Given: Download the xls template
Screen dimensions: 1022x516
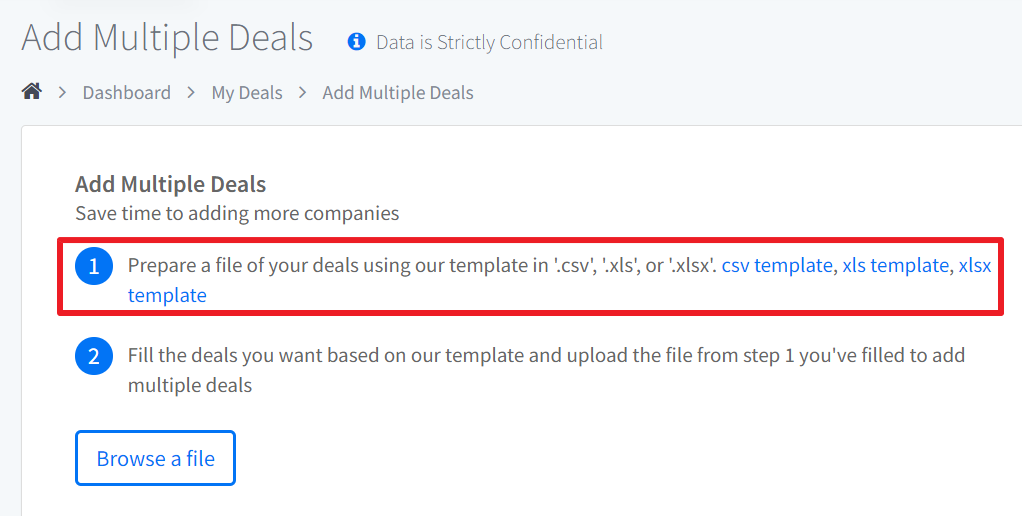Looking at the screenshot, I should (896, 265).
